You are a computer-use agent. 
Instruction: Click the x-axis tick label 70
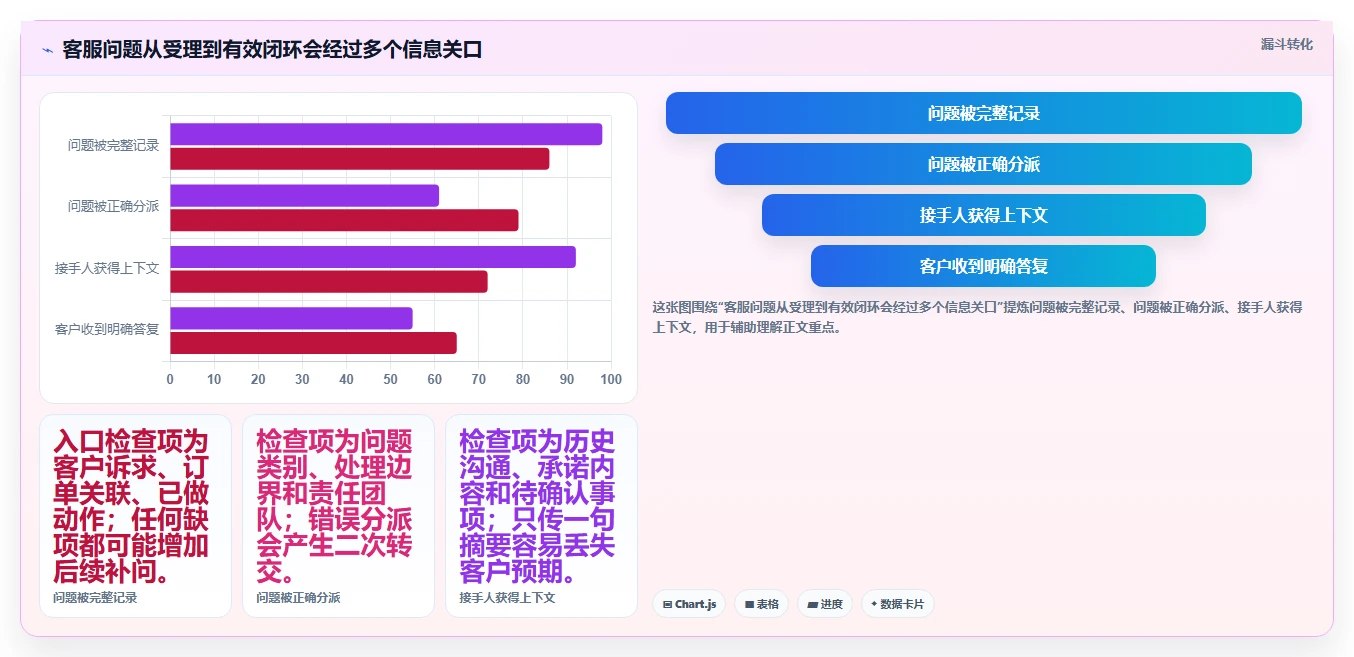479,380
